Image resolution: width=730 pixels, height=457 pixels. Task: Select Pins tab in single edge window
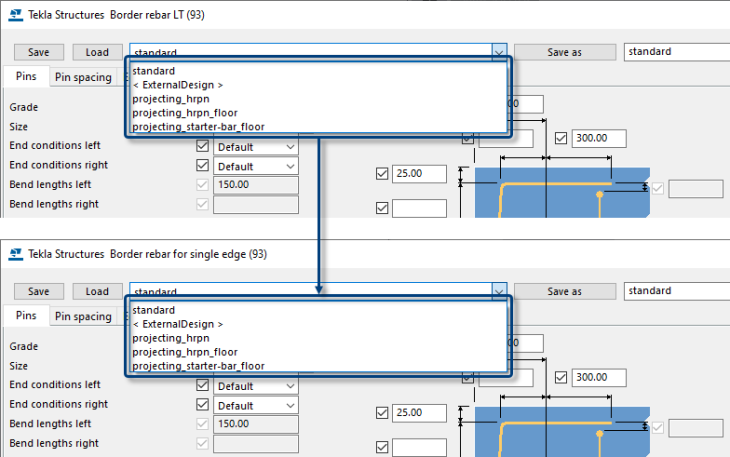click(26, 316)
